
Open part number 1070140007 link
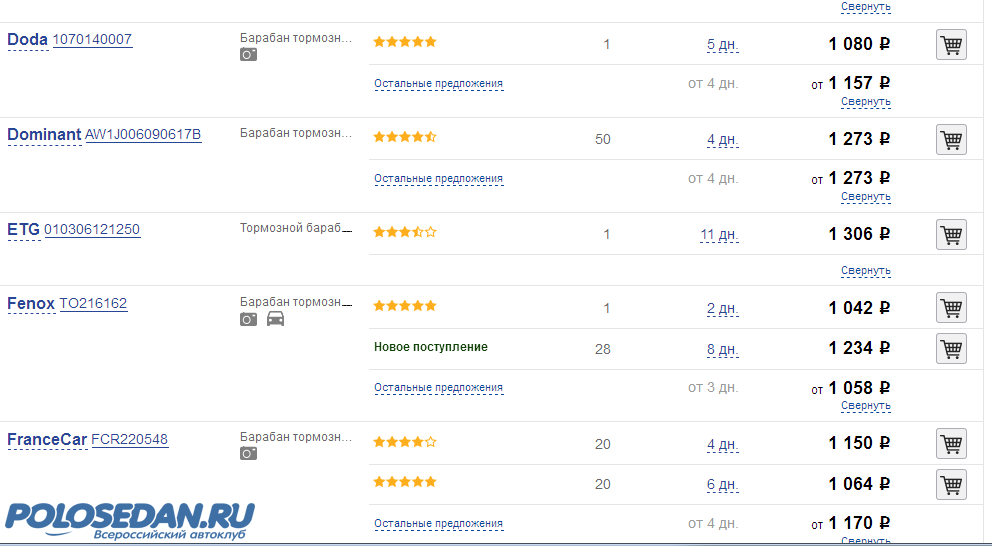92,40
